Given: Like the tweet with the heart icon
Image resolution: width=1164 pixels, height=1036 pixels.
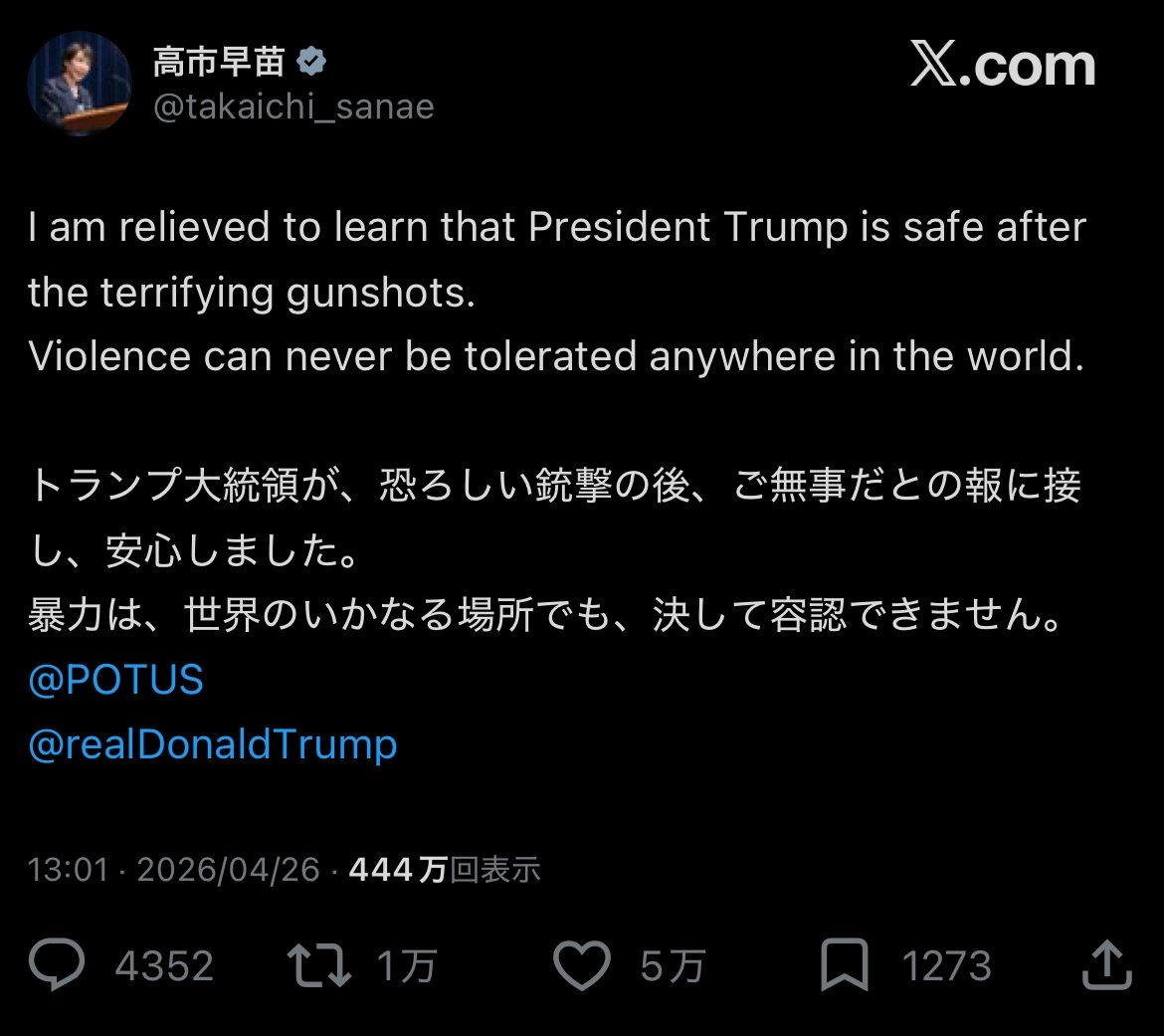Looking at the screenshot, I should (x=581, y=965).
